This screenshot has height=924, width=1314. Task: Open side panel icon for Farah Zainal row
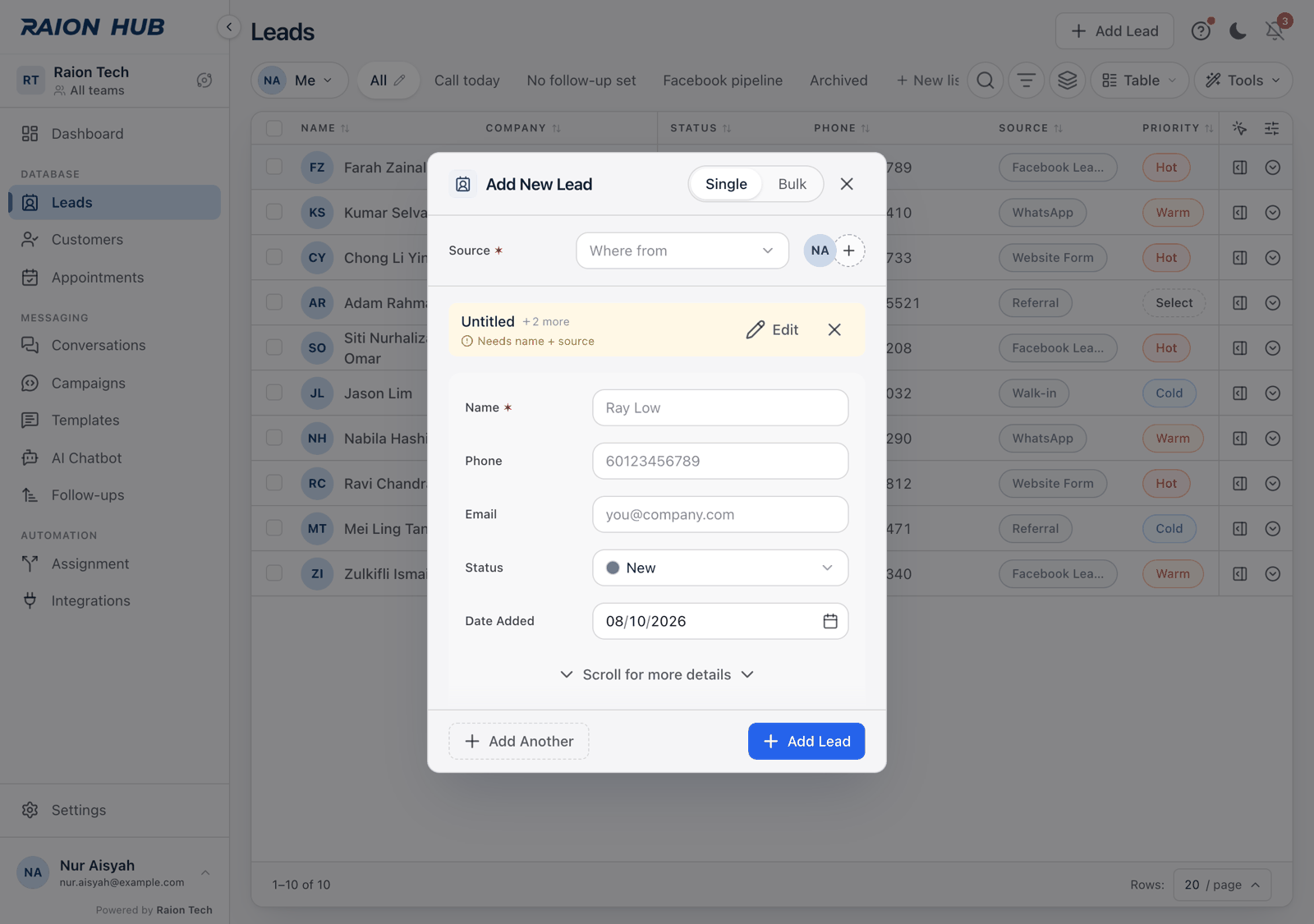point(1240,168)
